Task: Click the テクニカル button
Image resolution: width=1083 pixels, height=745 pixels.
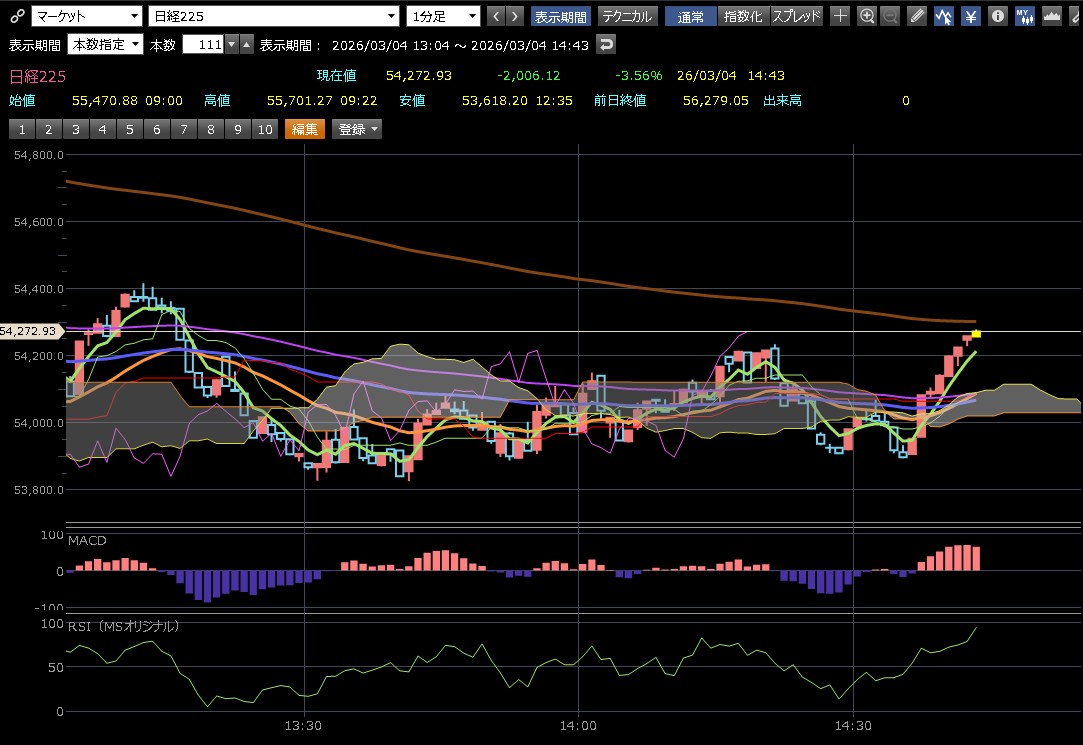Action: [x=627, y=16]
